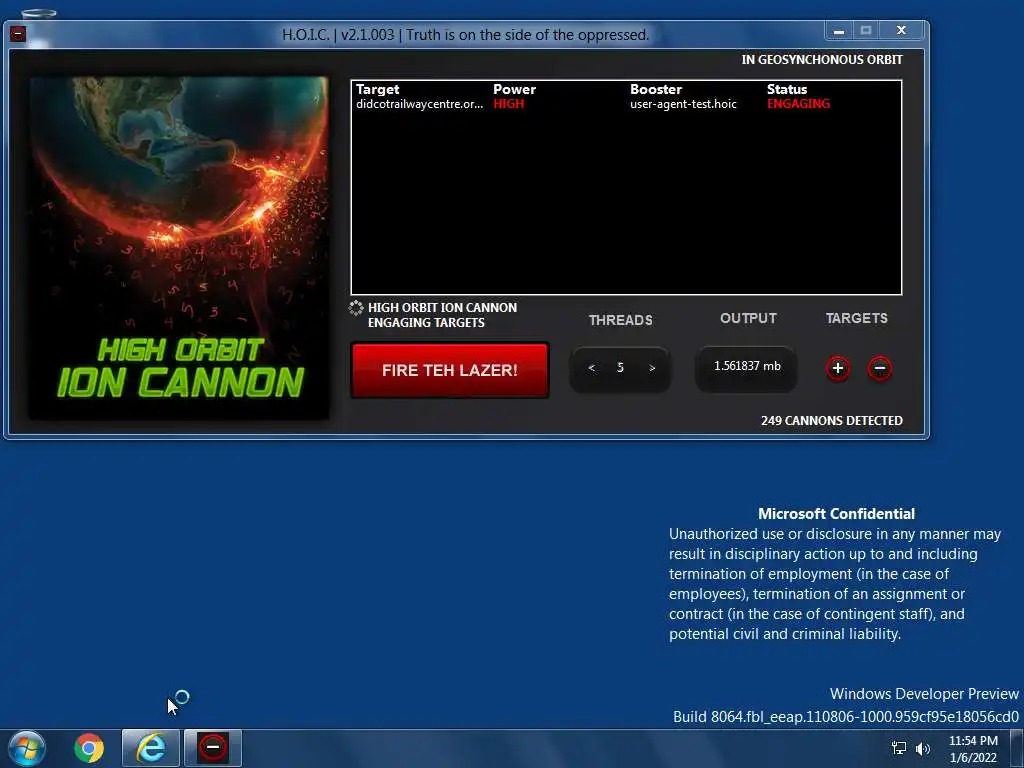Viewport: 1024px width, 768px height.
Task: Click the FIRE TEH LAZER! button
Action: [x=449, y=370]
